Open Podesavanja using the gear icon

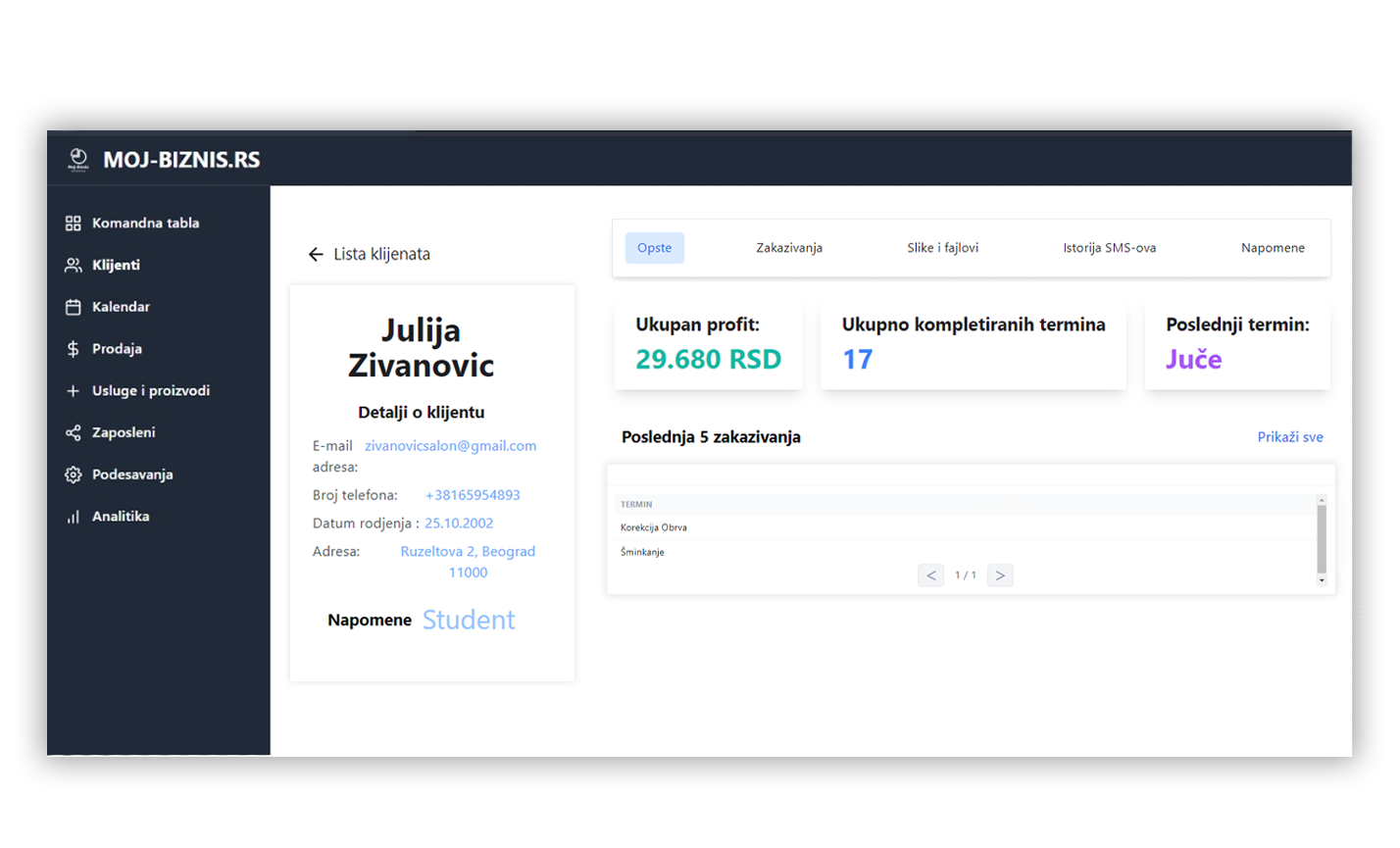pyautogui.click(x=74, y=474)
